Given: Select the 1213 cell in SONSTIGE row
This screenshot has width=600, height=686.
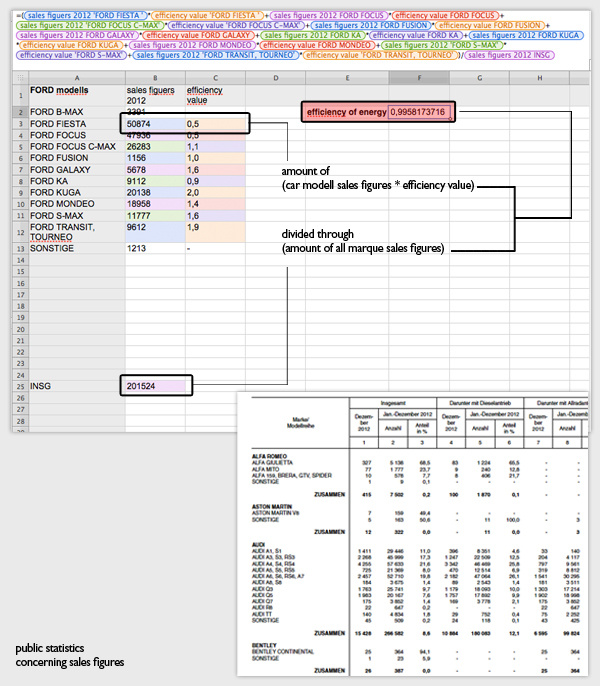Looking at the screenshot, I should [155, 248].
